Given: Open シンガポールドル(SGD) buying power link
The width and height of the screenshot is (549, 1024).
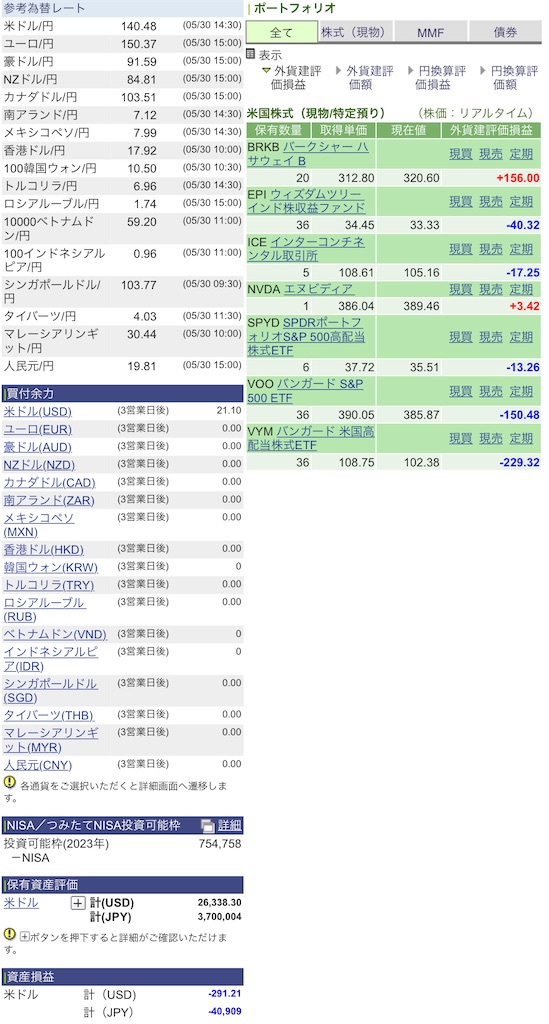Looking at the screenshot, I should click(x=51, y=690).
